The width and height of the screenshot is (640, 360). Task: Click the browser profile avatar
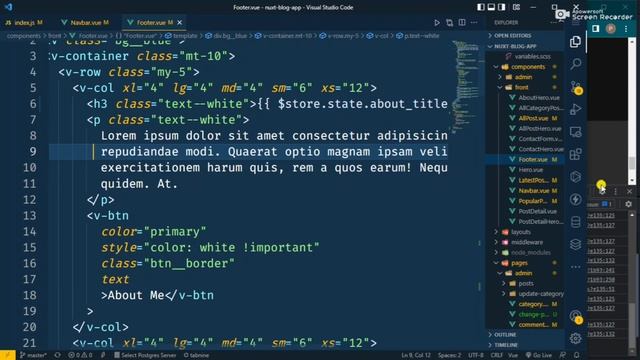tap(611, 29)
